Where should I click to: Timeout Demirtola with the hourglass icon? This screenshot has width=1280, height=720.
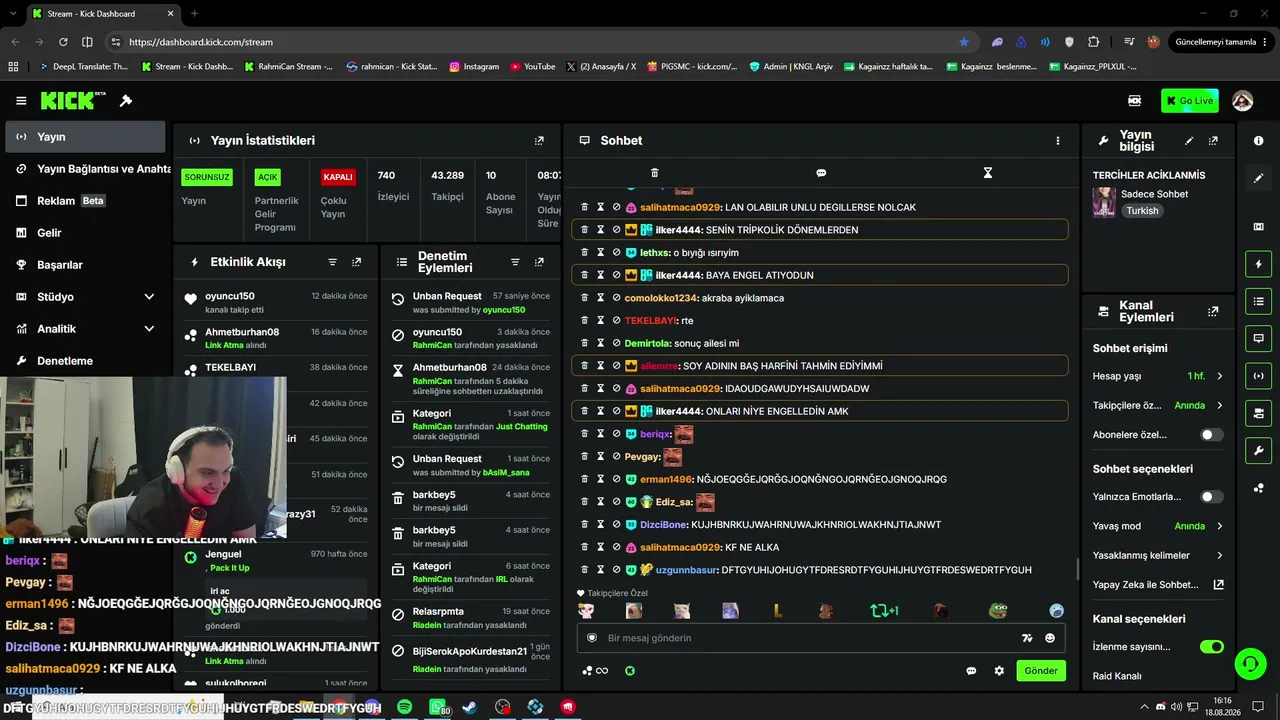tap(600, 343)
